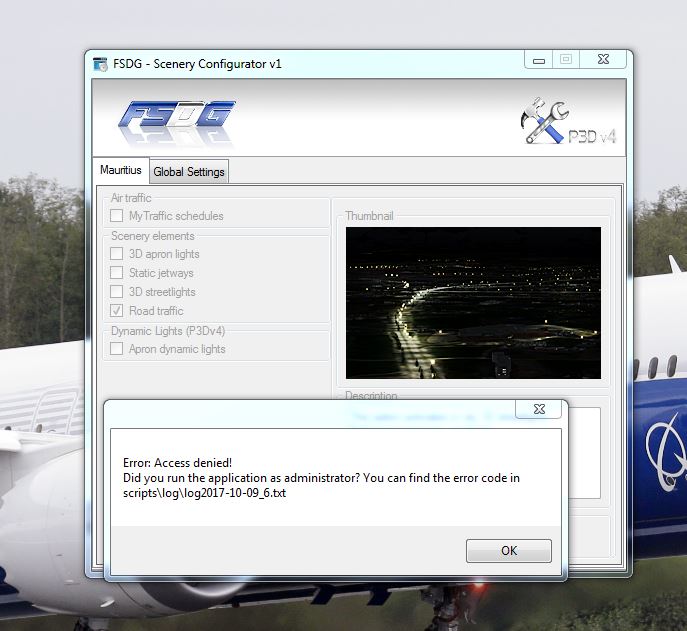Enable the Static jetways option
The width and height of the screenshot is (687, 631).
coord(117,273)
